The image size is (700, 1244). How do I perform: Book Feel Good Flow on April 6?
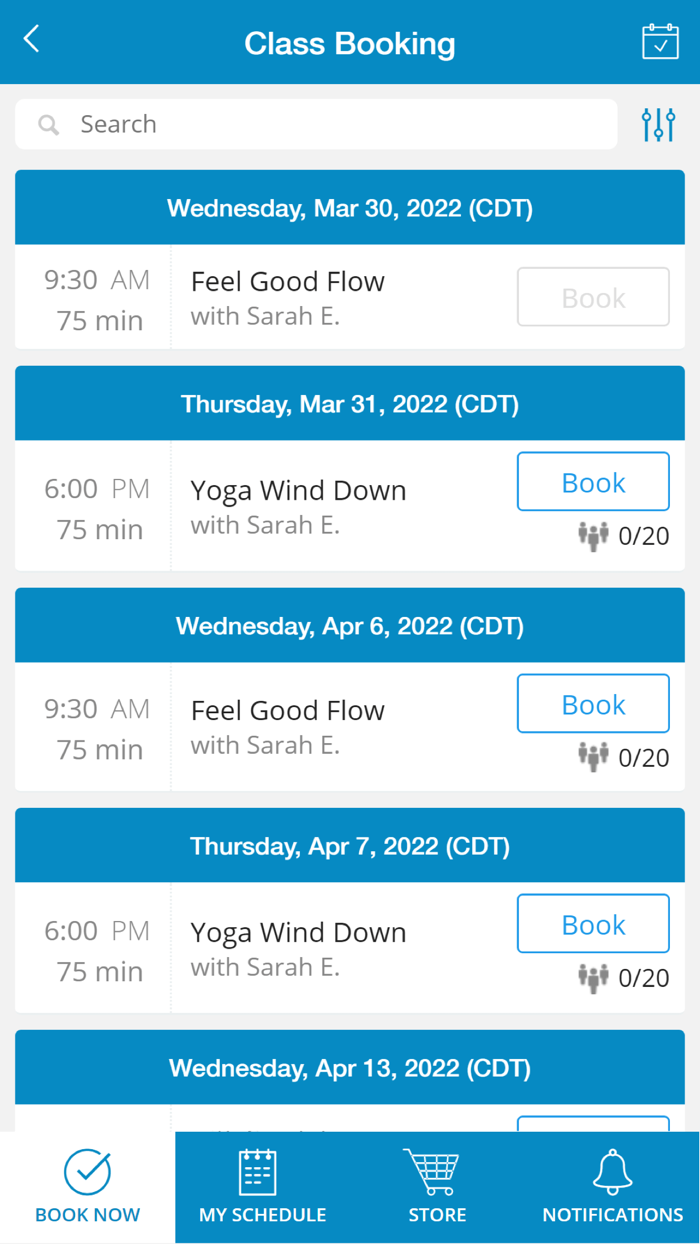click(593, 703)
